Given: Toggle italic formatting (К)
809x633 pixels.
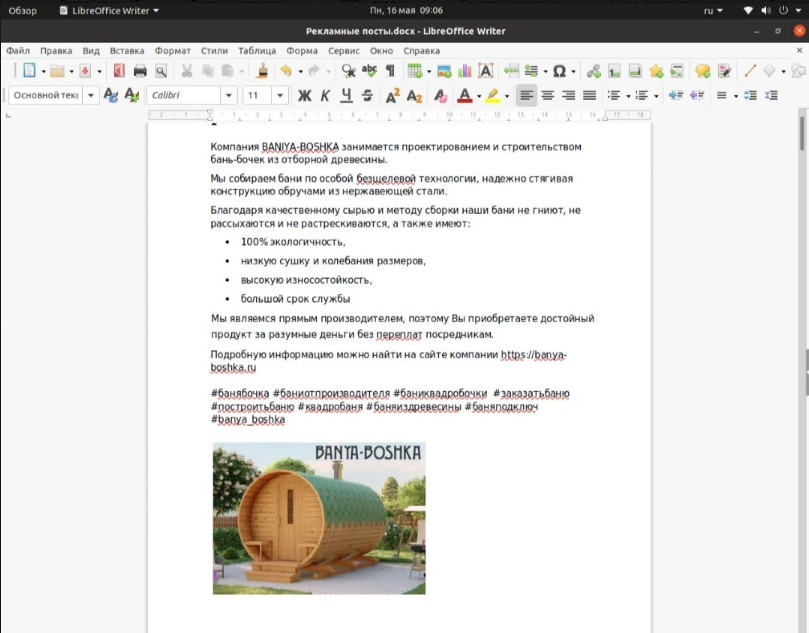Looking at the screenshot, I should click(325, 96).
